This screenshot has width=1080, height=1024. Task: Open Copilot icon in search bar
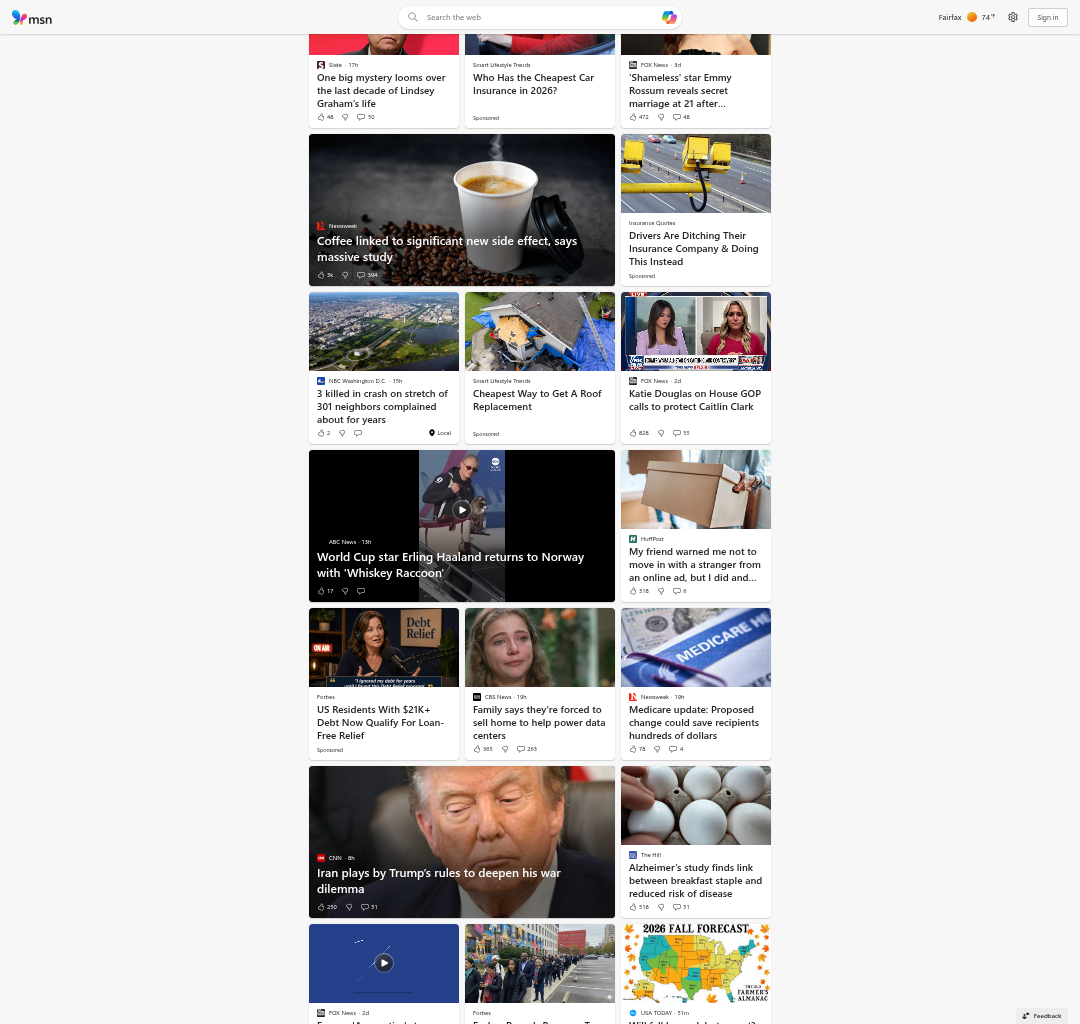[669, 17]
